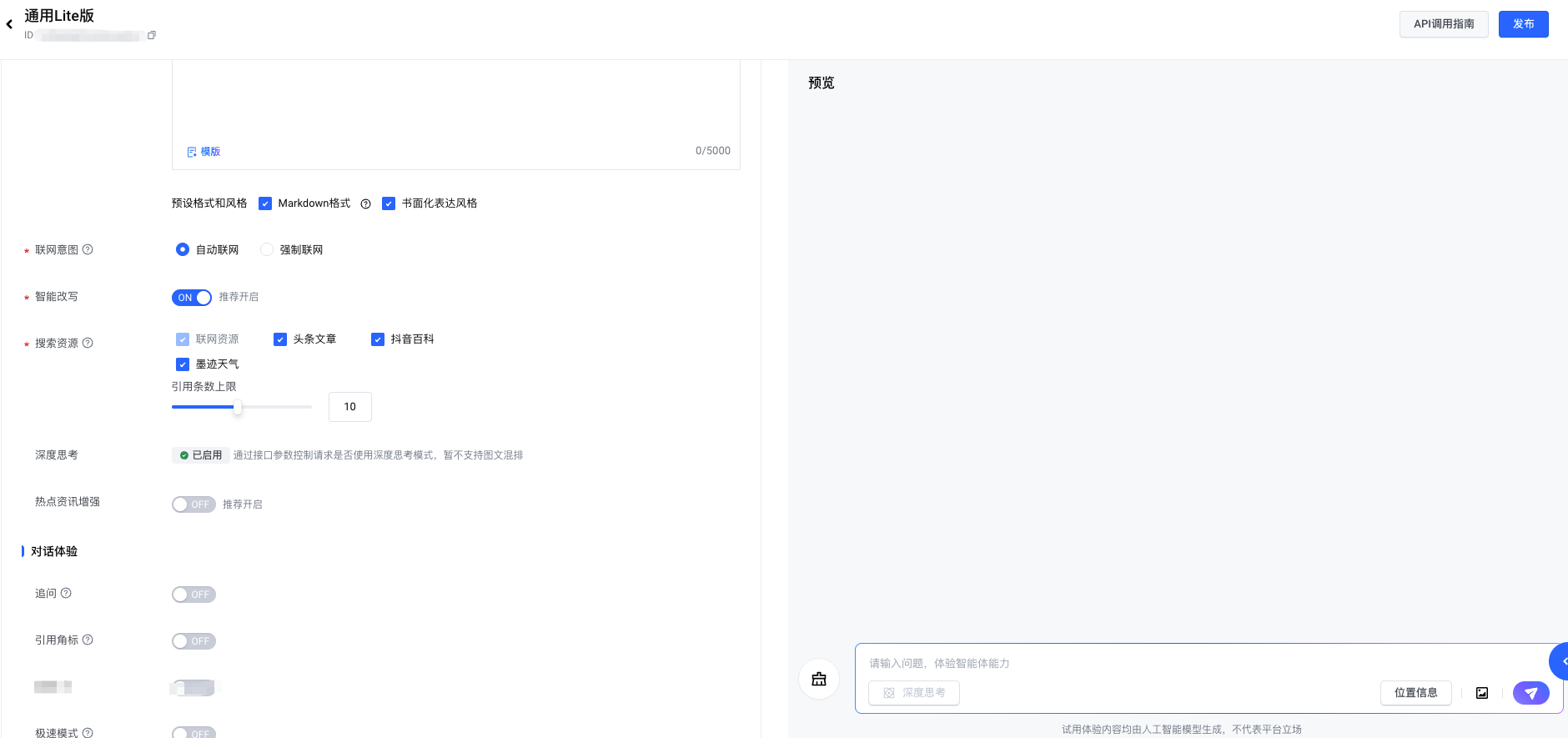The width and height of the screenshot is (1568, 738).
Task: Show help tooltip for 引用角标
Action: tap(88, 640)
